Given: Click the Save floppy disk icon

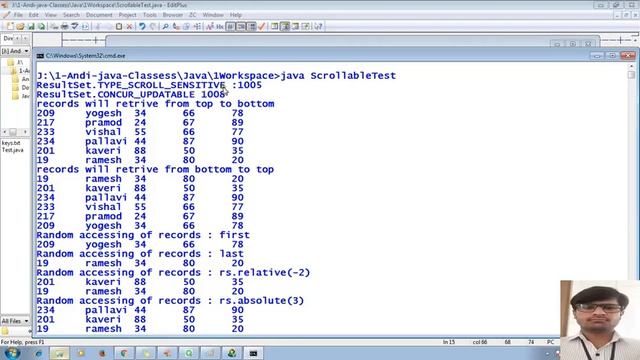Looking at the screenshot, I should pyautogui.click(x=31, y=27).
